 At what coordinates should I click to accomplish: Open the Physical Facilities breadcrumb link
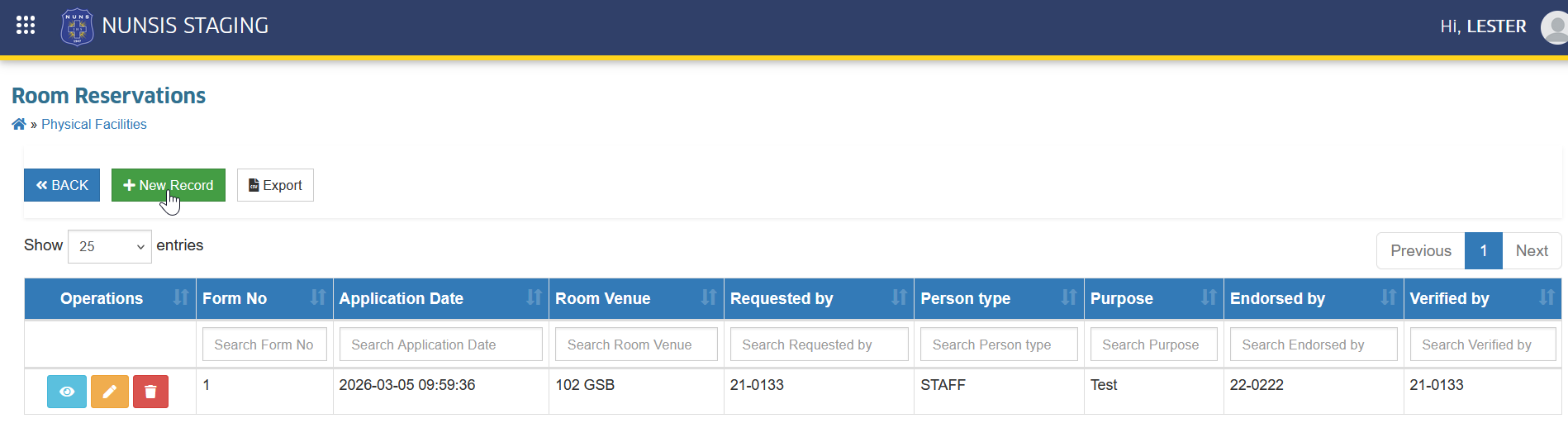(94, 124)
